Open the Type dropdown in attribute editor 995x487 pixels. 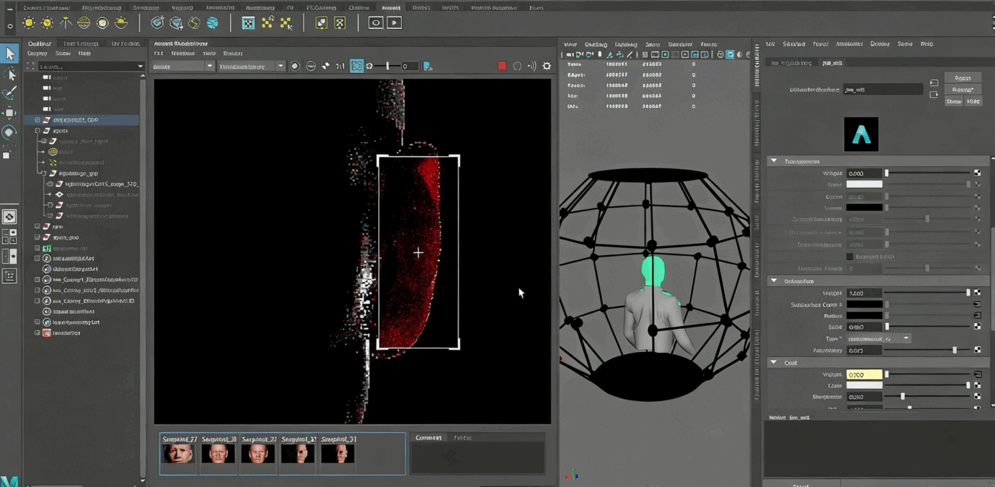pos(878,339)
